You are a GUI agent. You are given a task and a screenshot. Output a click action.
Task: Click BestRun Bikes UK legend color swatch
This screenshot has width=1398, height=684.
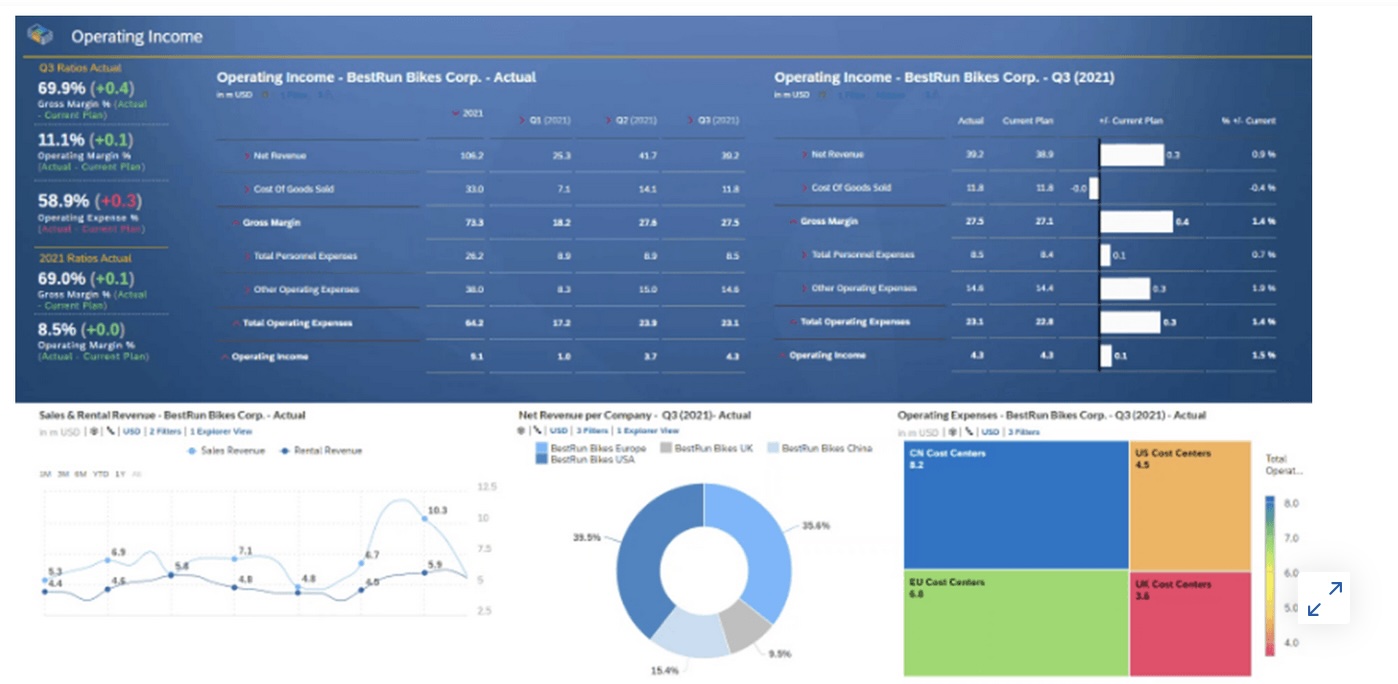pyautogui.click(x=666, y=449)
